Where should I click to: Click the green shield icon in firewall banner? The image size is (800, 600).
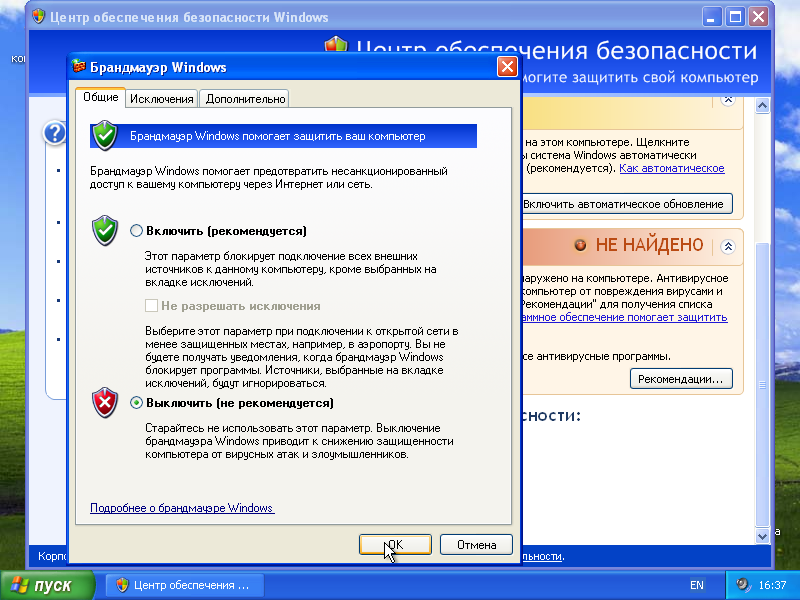[x=105, y=135]
